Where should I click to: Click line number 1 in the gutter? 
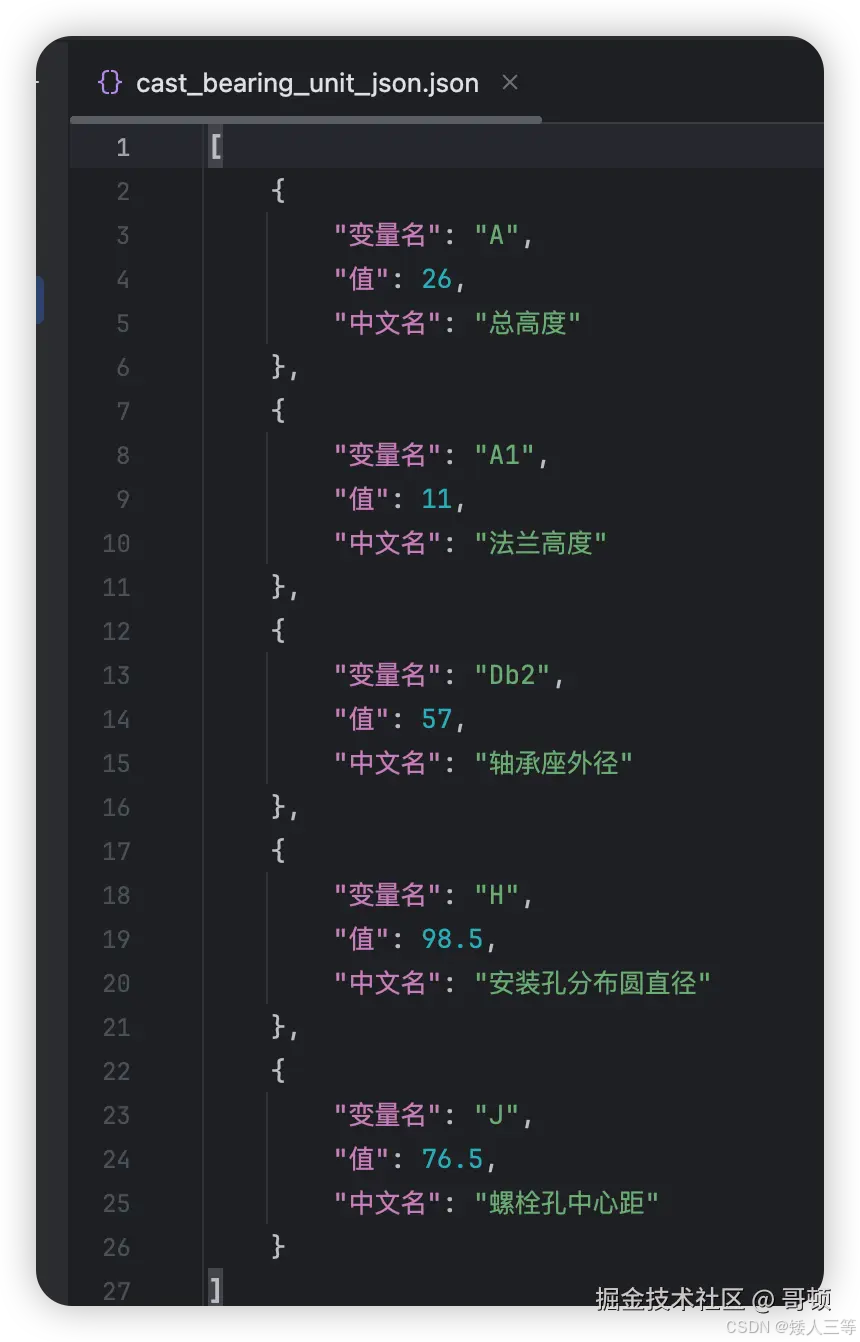(123, 148)
